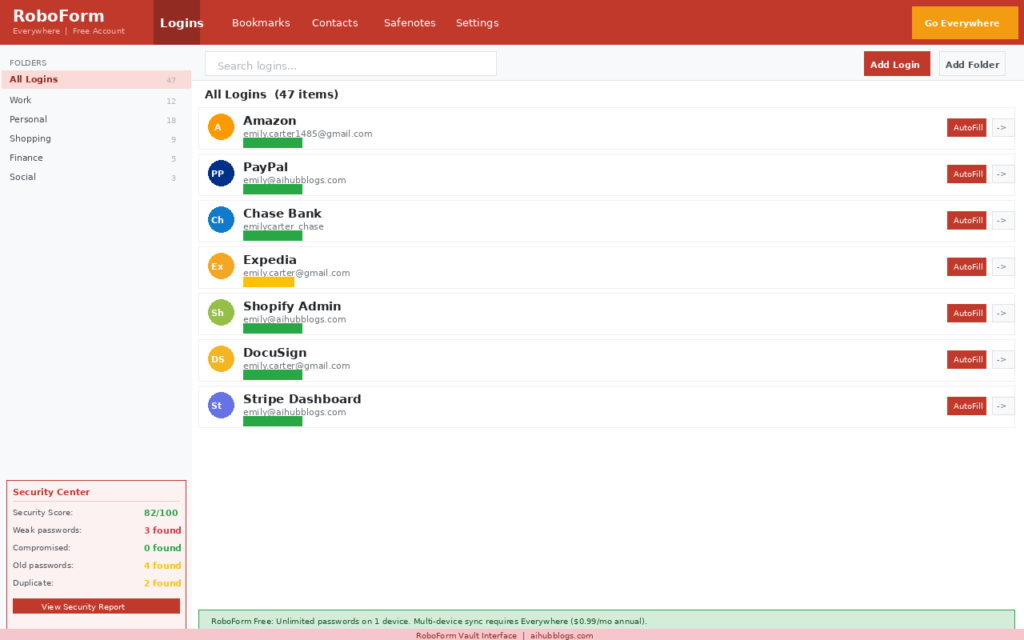AutoFill the Expedia login
Viewport: 1024px width, 640px height.
[967, 266]
